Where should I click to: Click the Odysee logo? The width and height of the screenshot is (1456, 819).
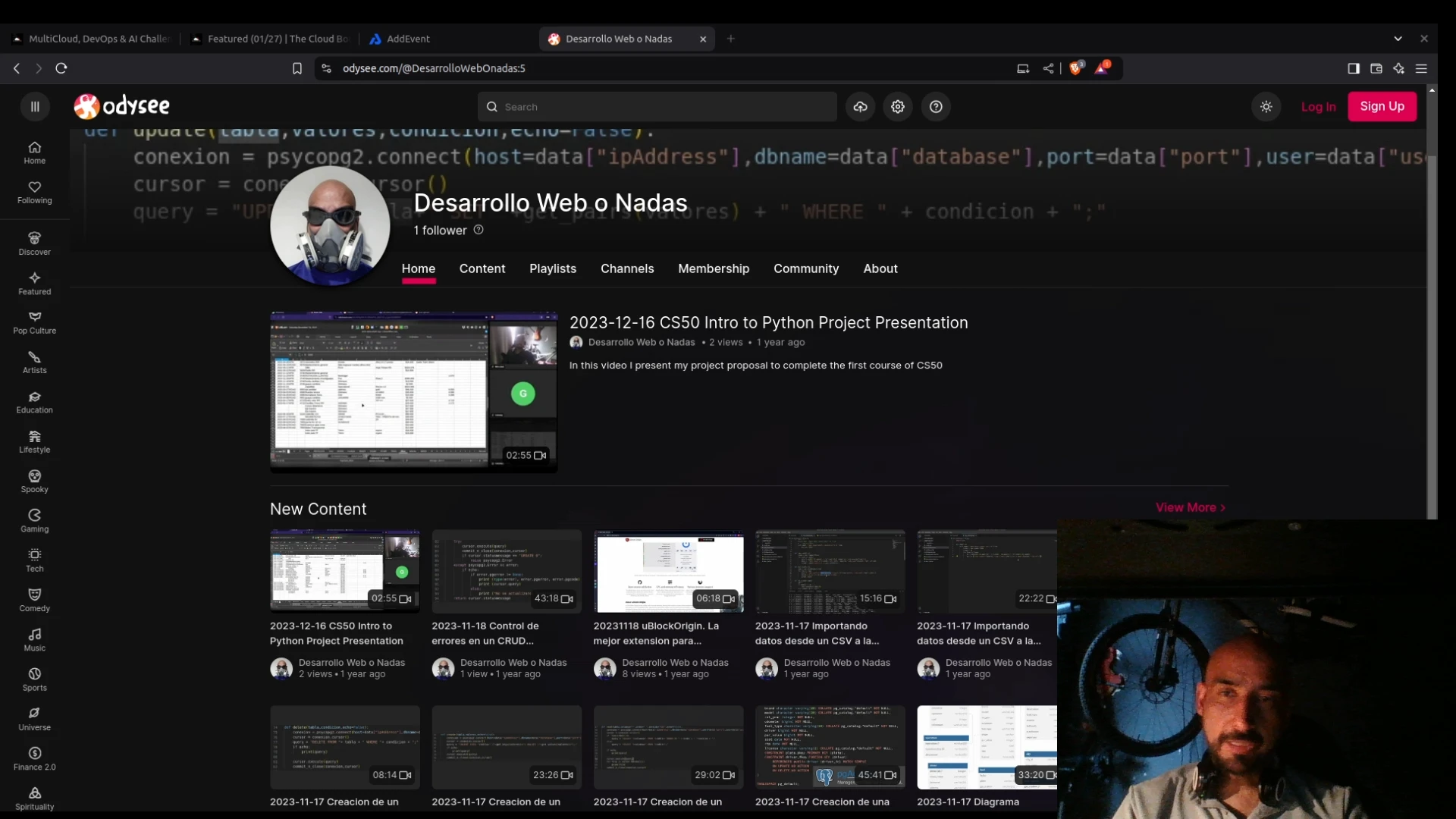(x=121, y=106)
